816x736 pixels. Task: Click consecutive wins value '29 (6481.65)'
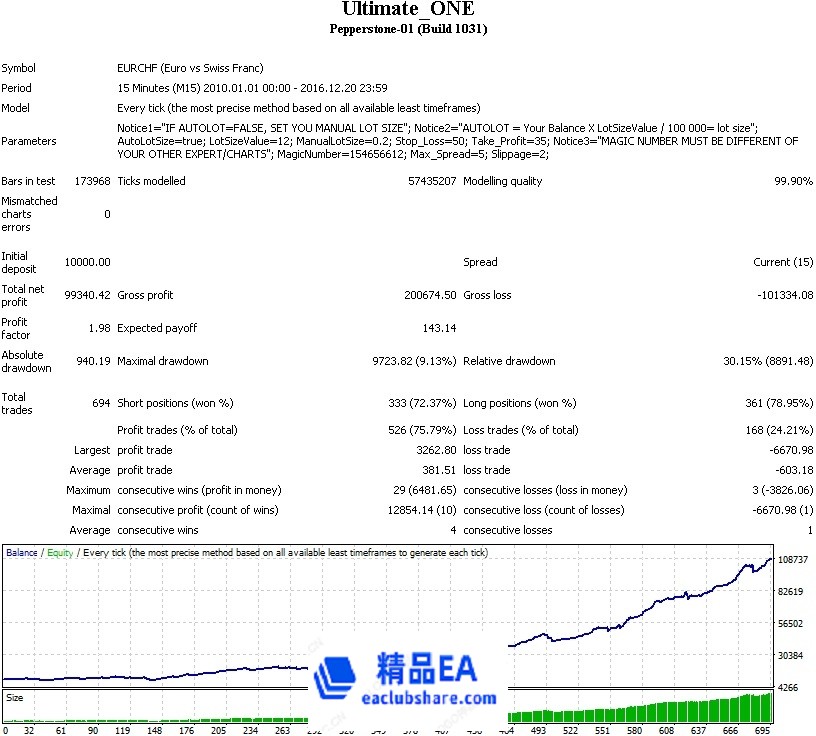click(x=425, y=490)
